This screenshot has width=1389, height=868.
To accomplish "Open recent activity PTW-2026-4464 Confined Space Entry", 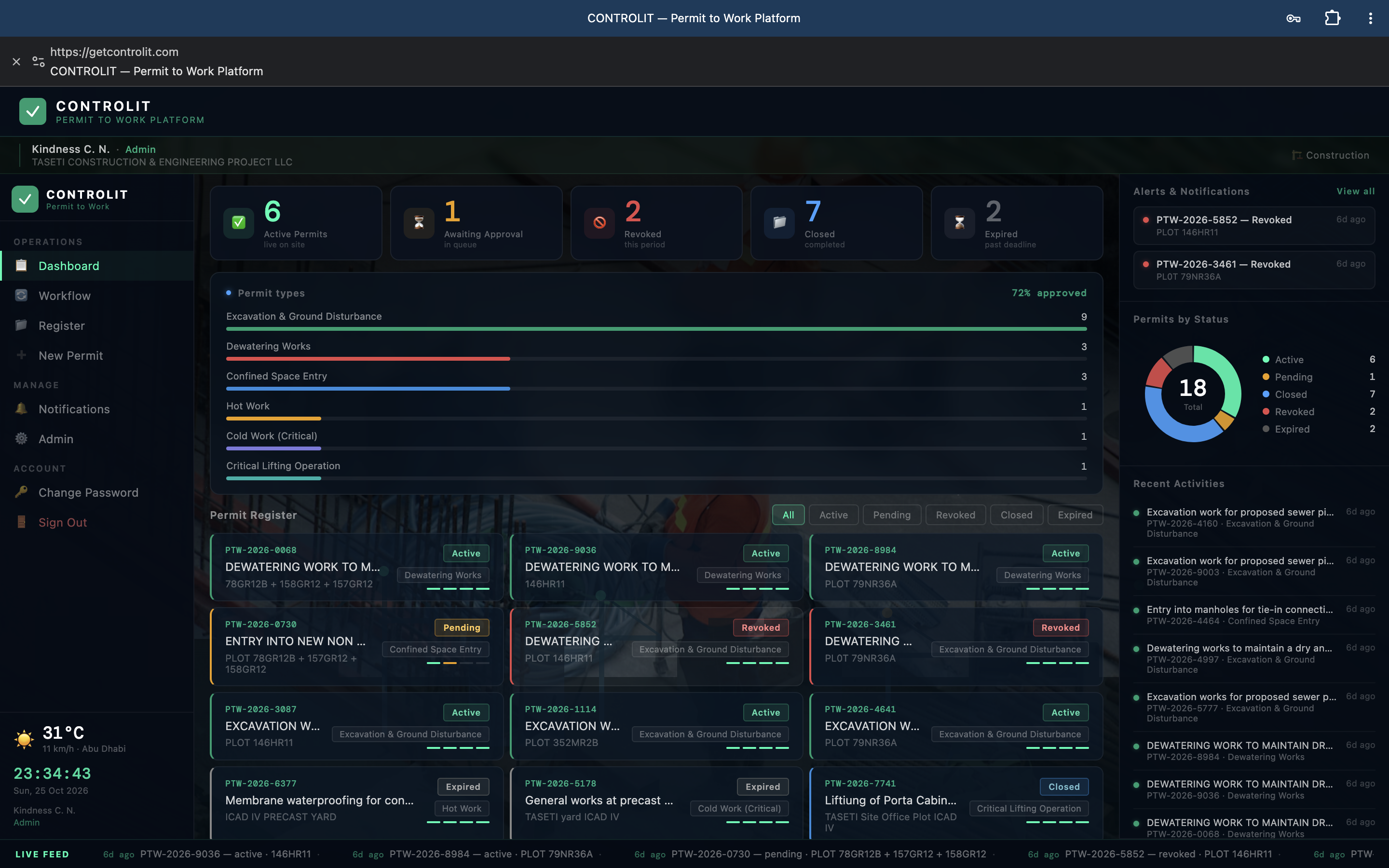I will [x=1254, y=615].
